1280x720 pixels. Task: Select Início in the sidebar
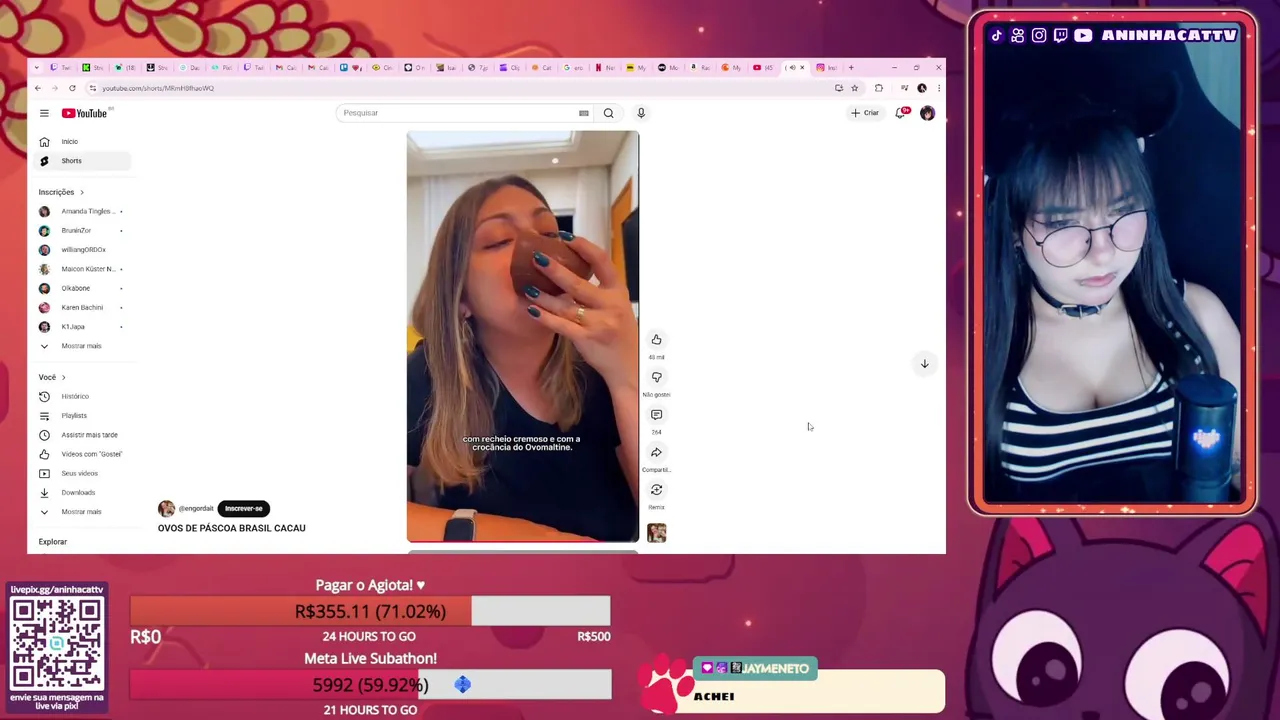82,142
